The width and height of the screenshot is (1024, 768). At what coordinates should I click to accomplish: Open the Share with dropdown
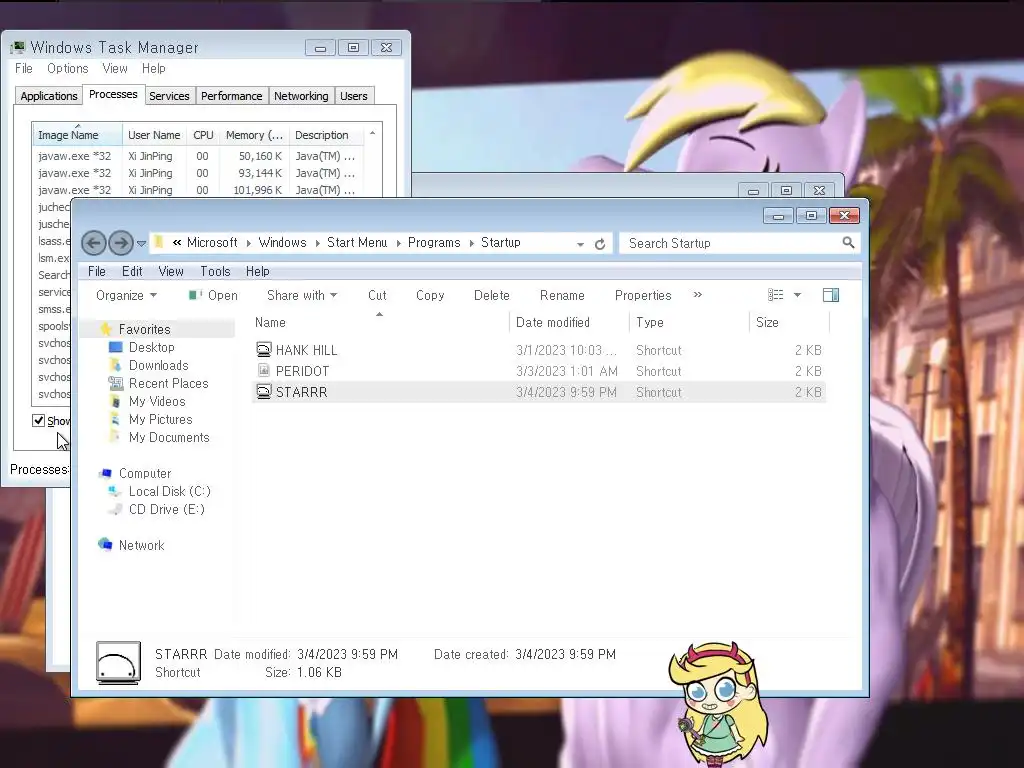pyautogui.click(x=302, y=295)
